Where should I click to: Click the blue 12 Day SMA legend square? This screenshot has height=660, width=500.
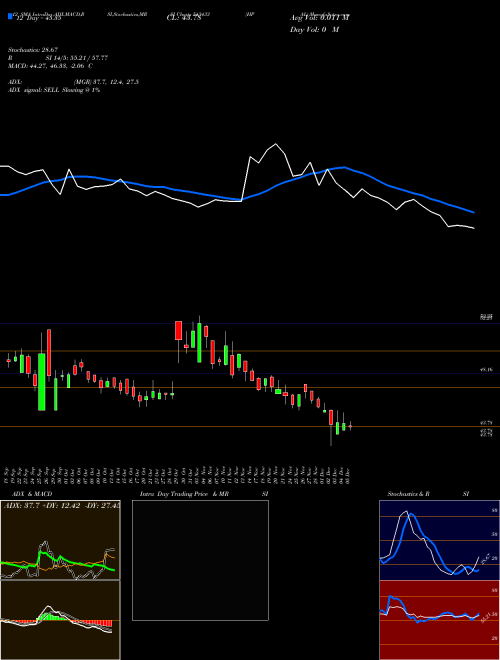pos(10,16)
